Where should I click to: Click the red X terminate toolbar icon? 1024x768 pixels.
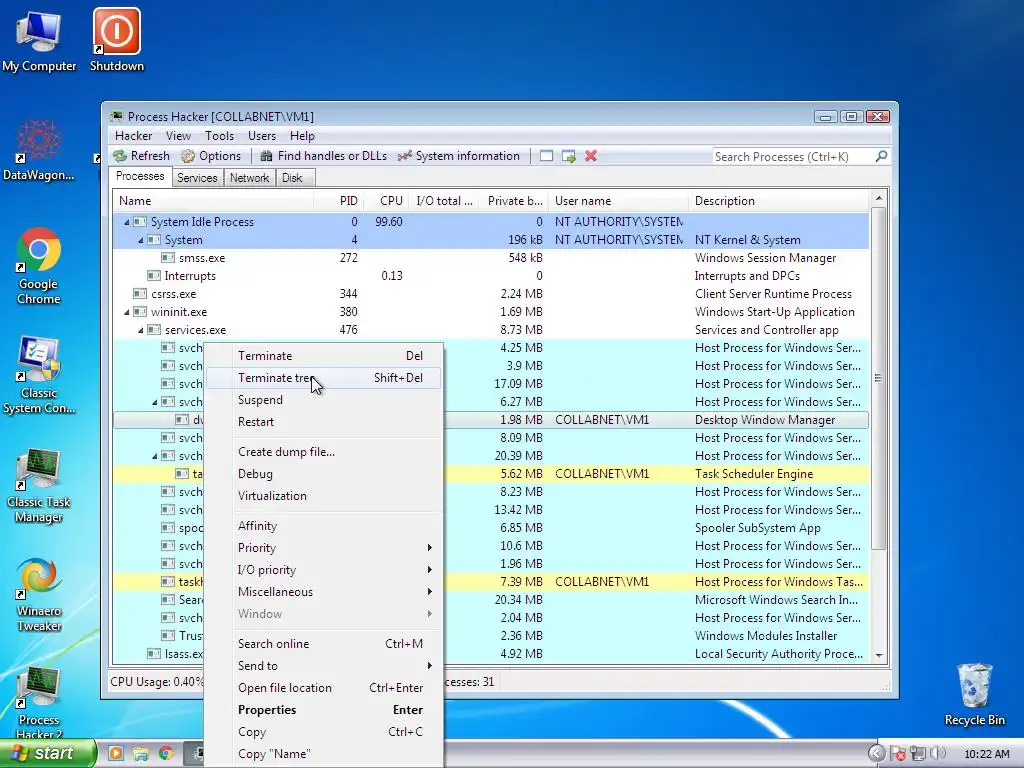[x=591, y=156]
